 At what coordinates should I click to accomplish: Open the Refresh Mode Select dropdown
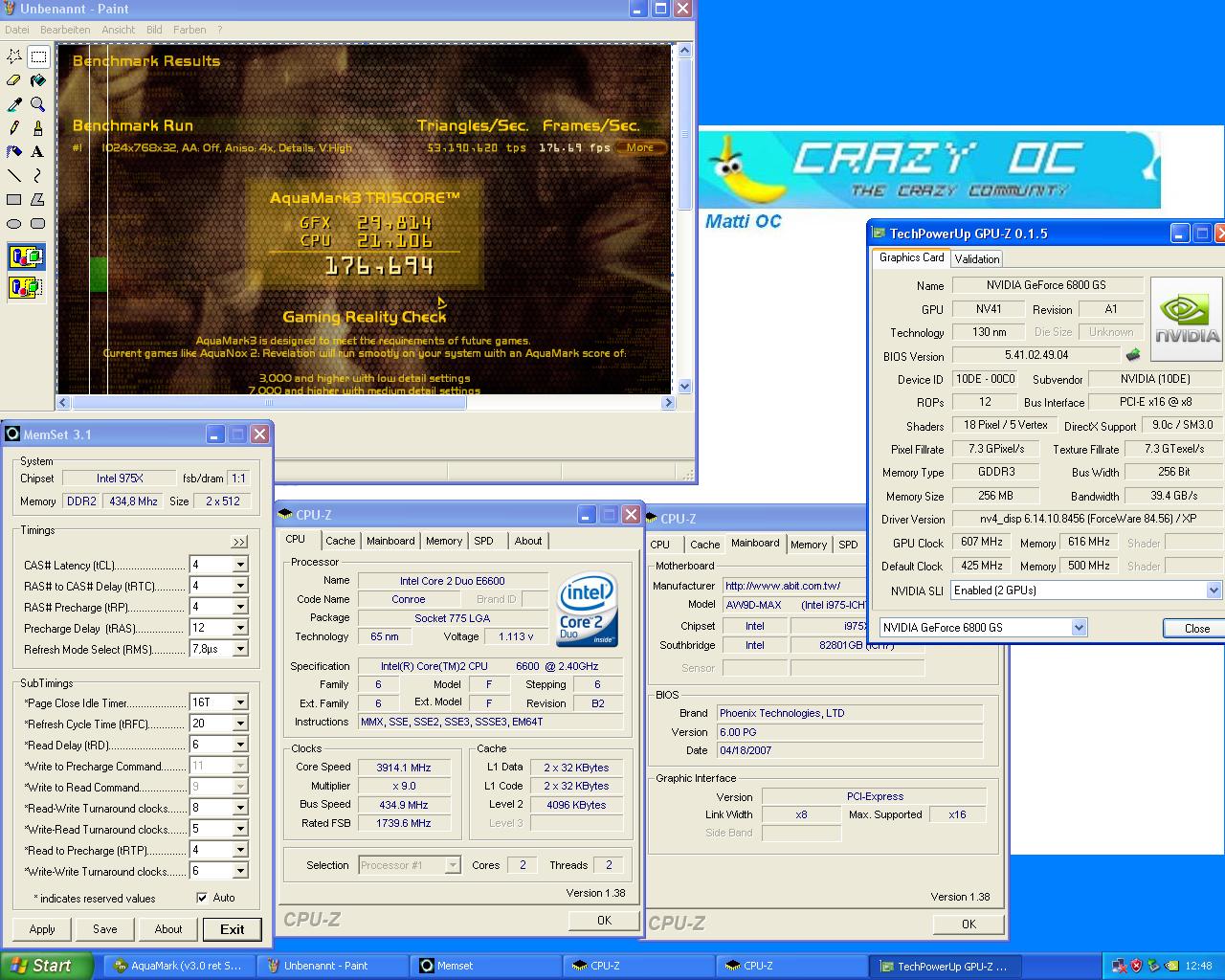(240, 649)
